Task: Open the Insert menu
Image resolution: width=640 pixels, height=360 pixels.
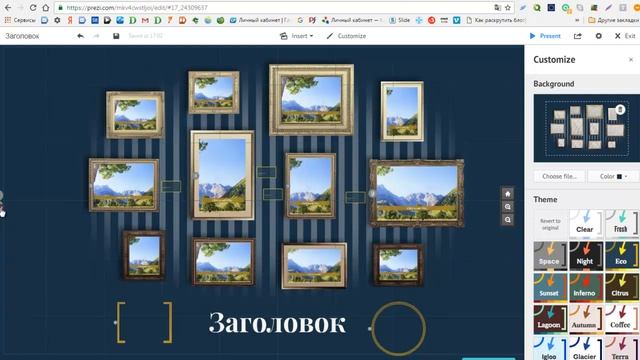Action: [x=297, y=36]
